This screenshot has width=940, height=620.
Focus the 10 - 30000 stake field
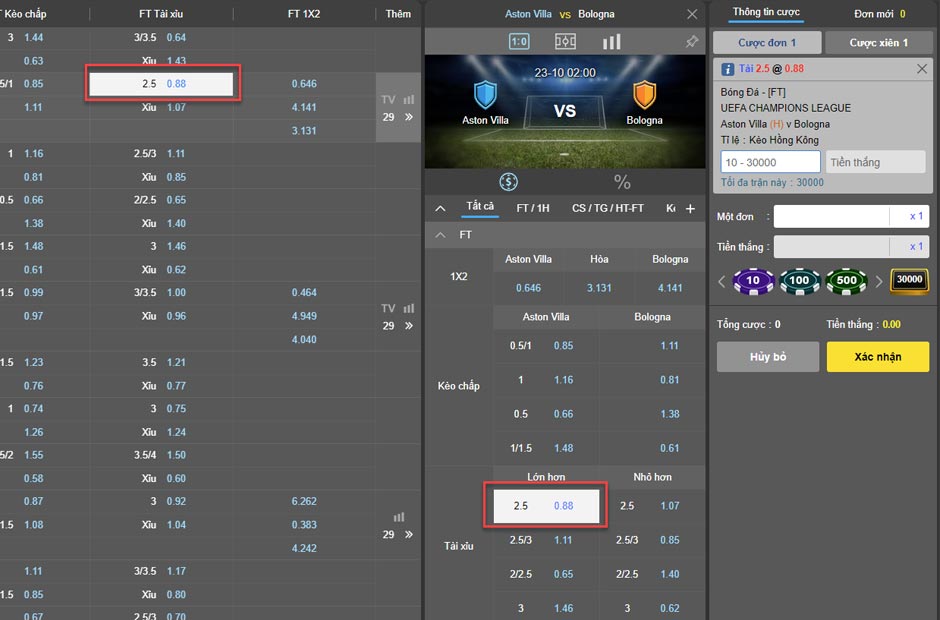(x=770, y=162)
